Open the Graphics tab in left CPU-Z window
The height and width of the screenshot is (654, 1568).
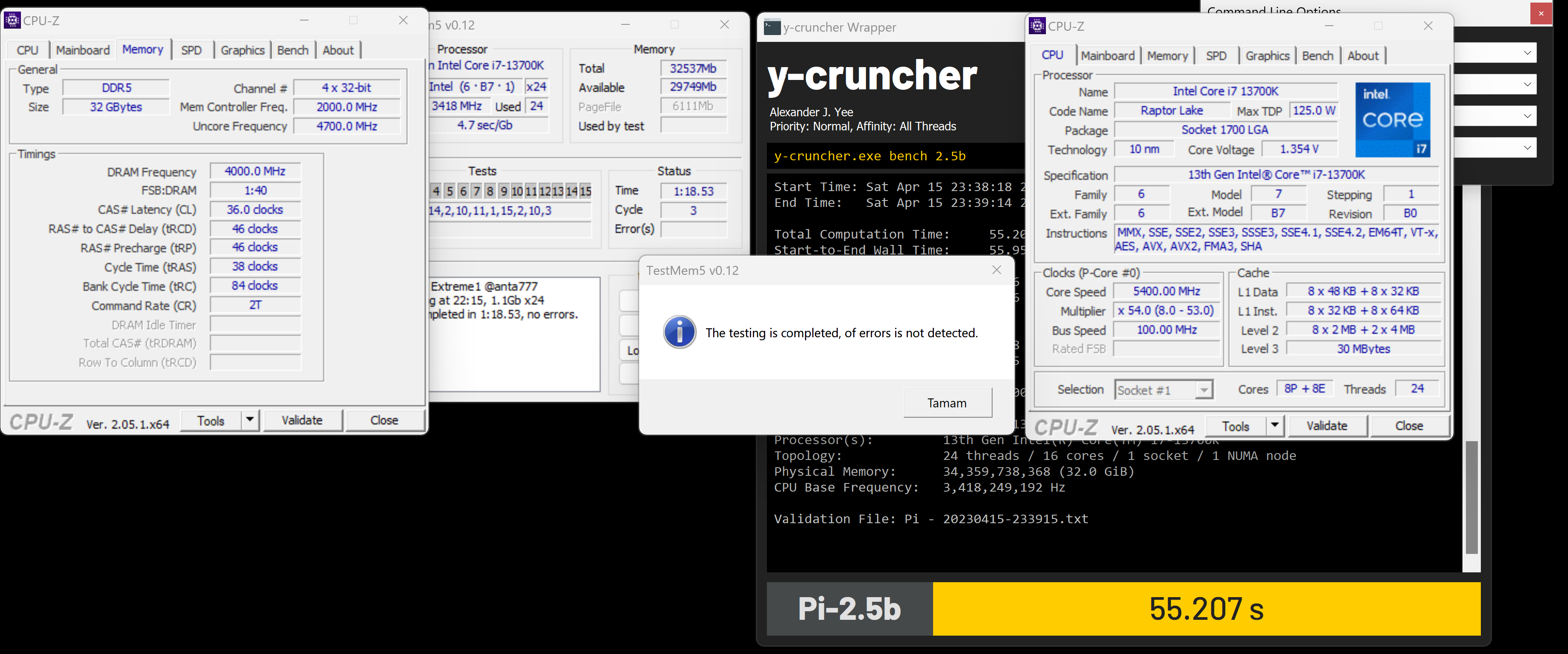pyautogui.click(x=242, y=50)
